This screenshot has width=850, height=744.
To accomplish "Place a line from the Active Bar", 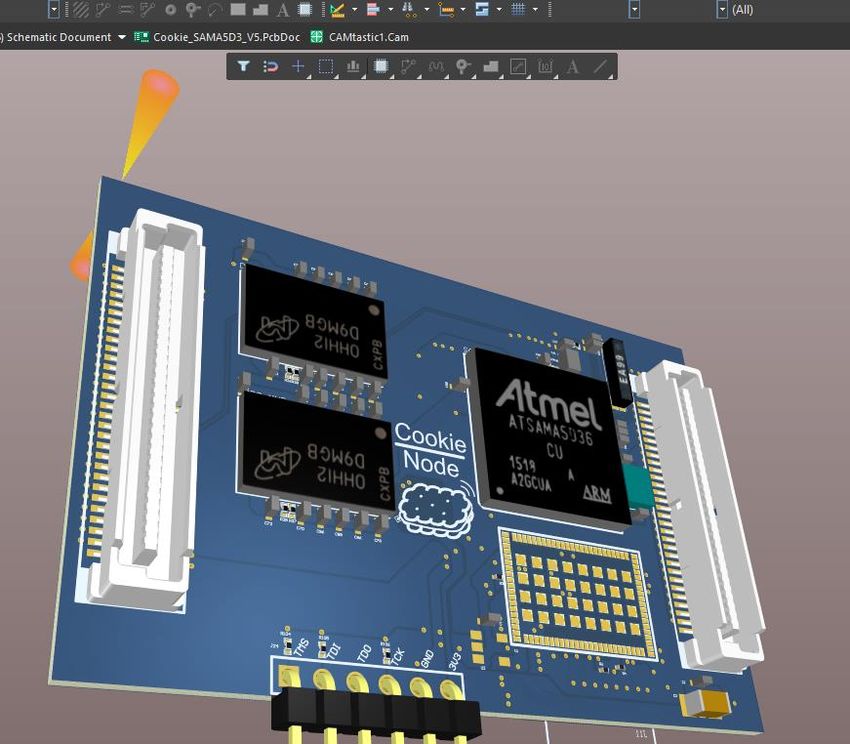I will click(600, 66).
